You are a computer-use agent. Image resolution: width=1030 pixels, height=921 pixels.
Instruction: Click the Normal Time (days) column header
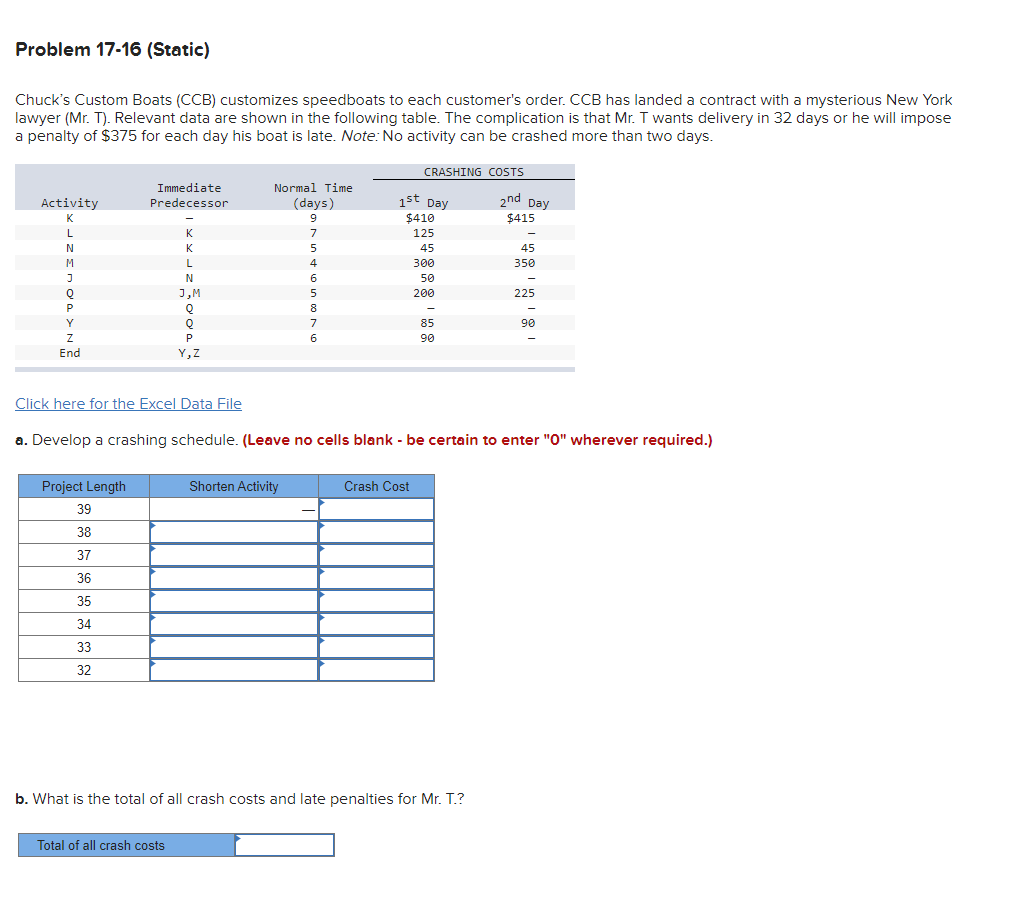(313, 195)
